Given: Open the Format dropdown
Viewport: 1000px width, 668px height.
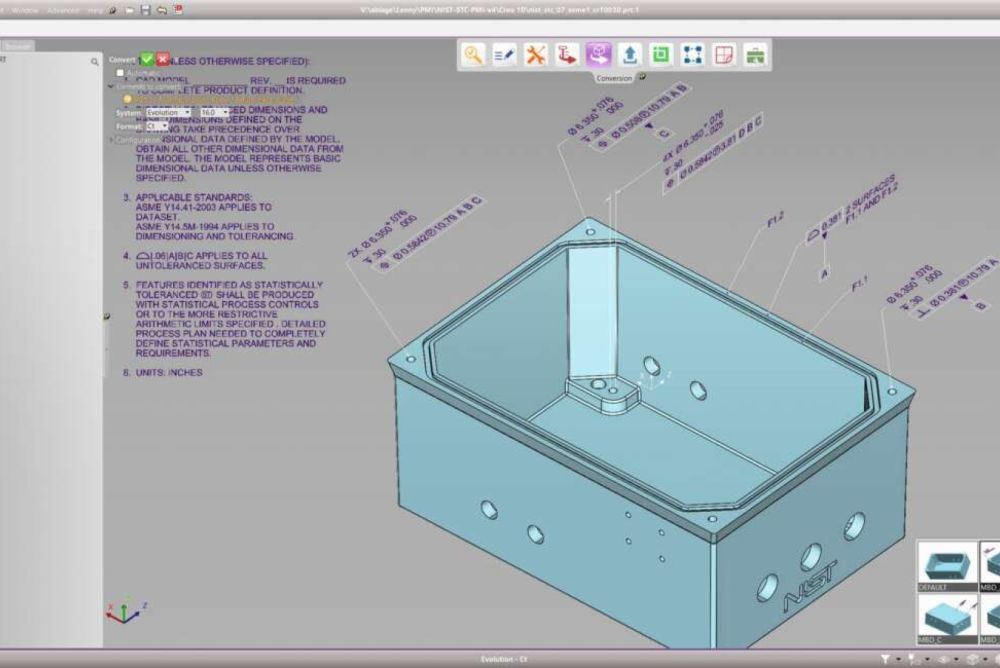Looking at the screenshot, I should pyautogui.click(x=157, y=126).
